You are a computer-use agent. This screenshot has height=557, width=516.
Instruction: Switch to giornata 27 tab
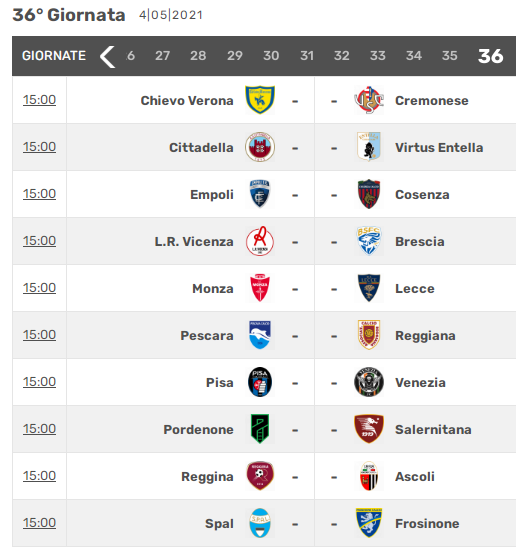[x=162, y=56]
